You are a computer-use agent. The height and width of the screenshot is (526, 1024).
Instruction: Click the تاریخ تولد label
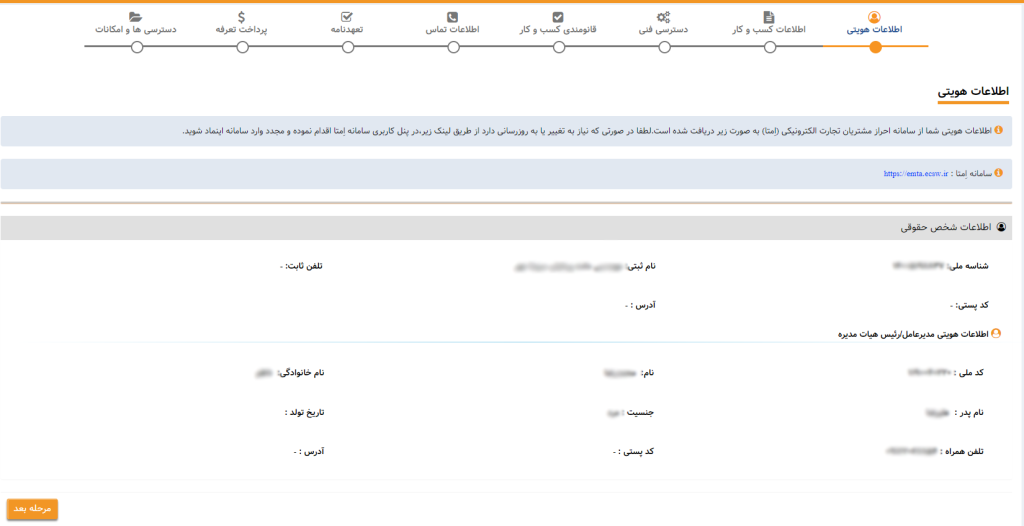(x=305, y=412)
